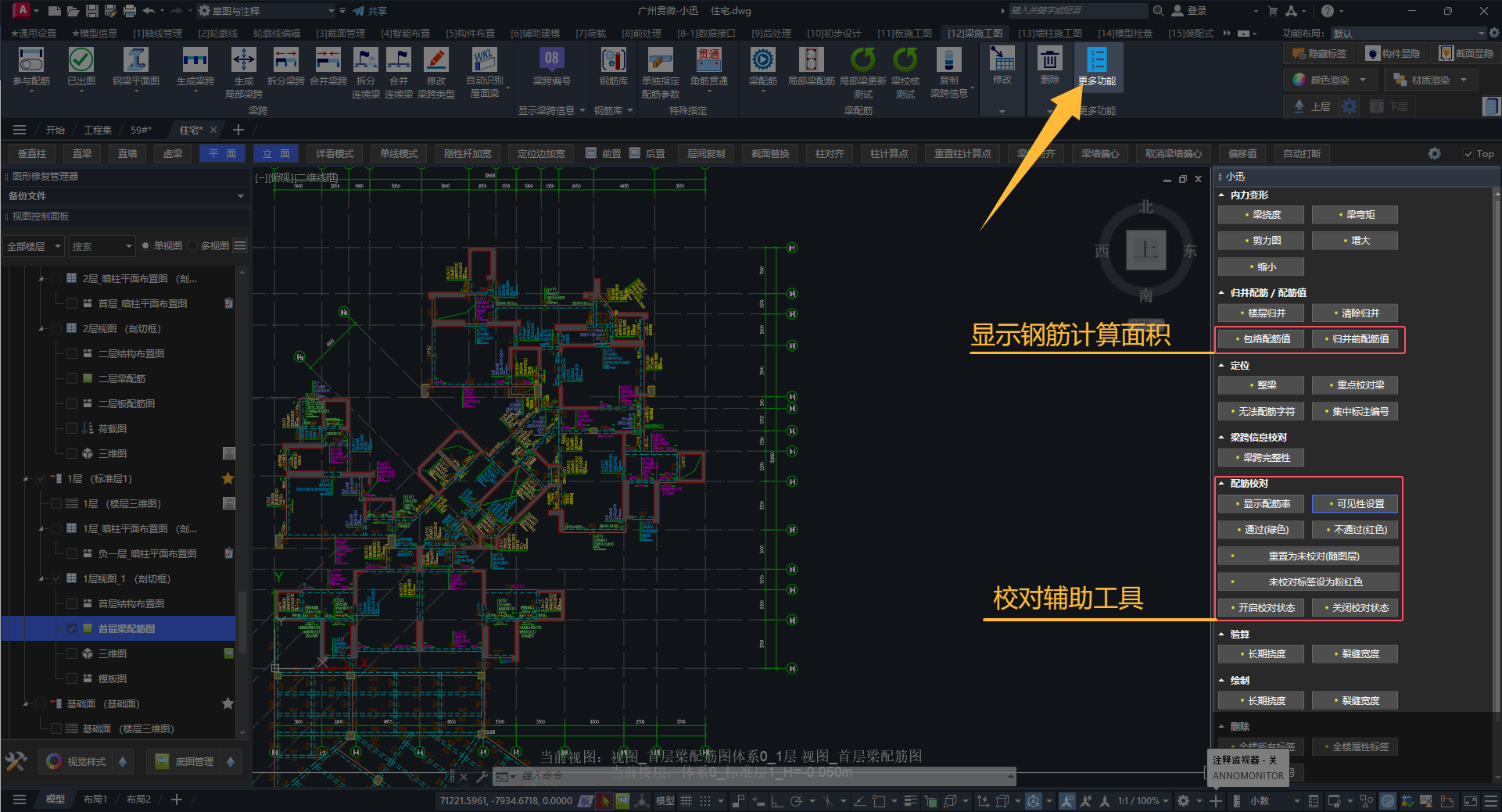Click the 颜色渲染 color rendering swatch

1299,80
